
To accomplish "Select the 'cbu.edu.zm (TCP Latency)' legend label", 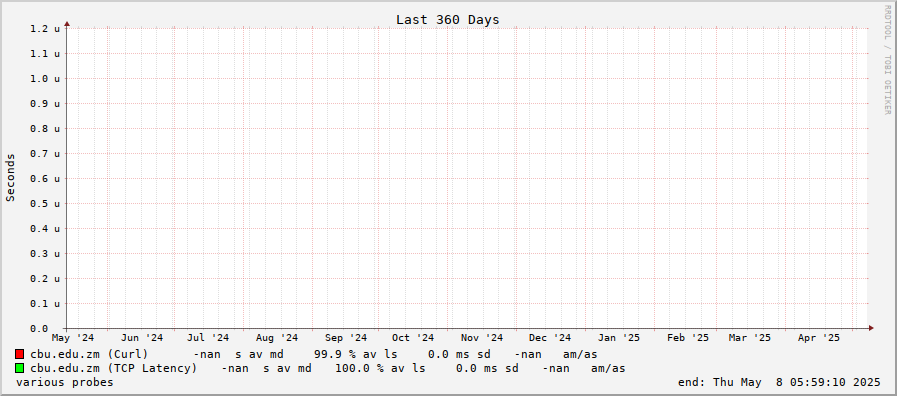I will tap(113, 369).
